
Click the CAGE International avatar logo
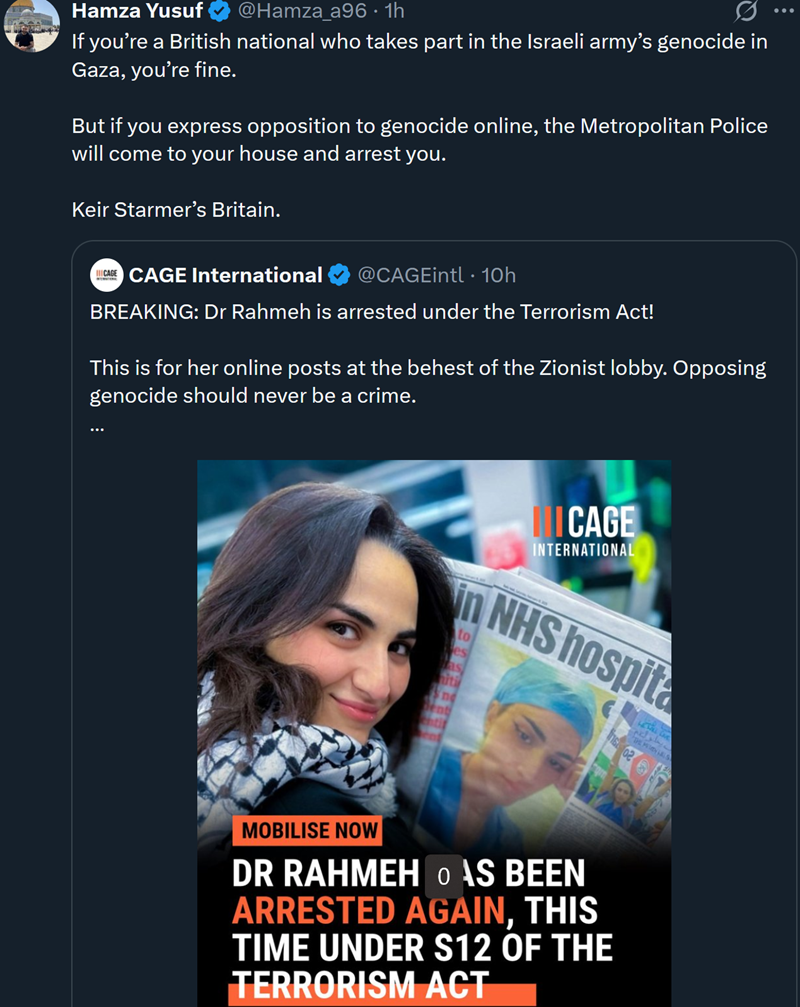(x=106, y=275)
